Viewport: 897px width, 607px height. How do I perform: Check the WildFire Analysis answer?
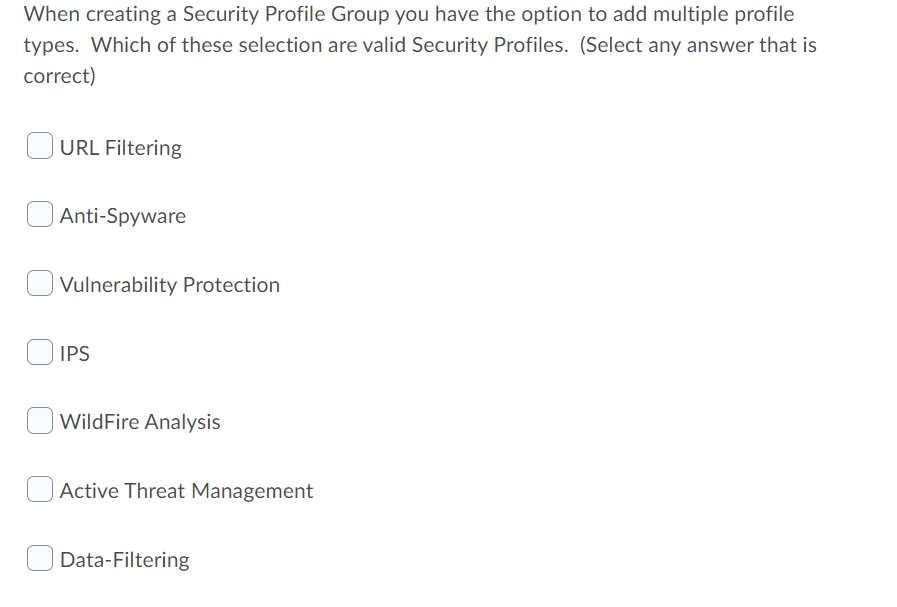coord(39,420)
